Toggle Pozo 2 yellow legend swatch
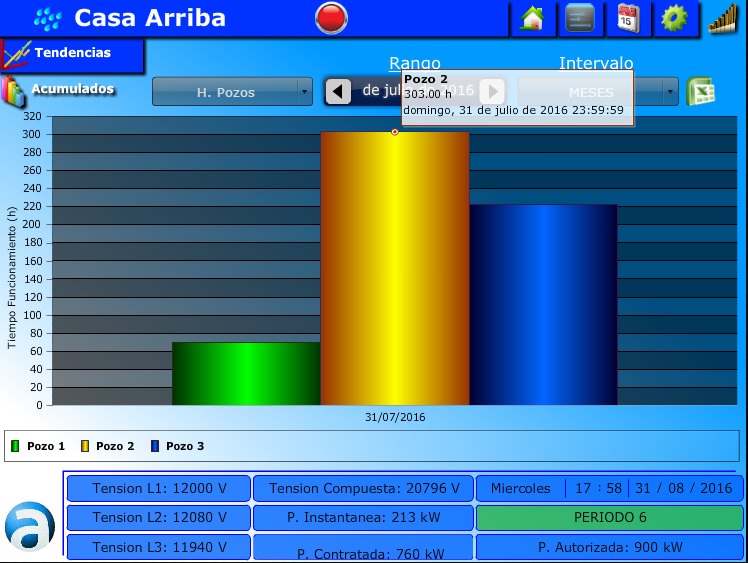The width and height of the screenshot is (748, 563). (x=85, y=446)
